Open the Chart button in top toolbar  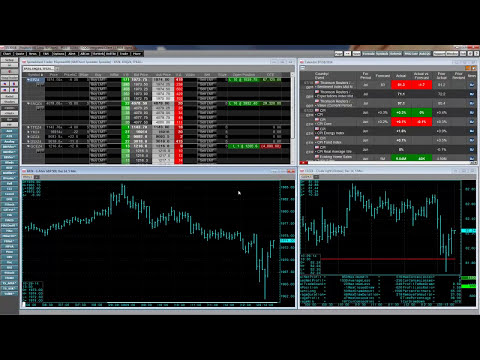coord(7,54)
